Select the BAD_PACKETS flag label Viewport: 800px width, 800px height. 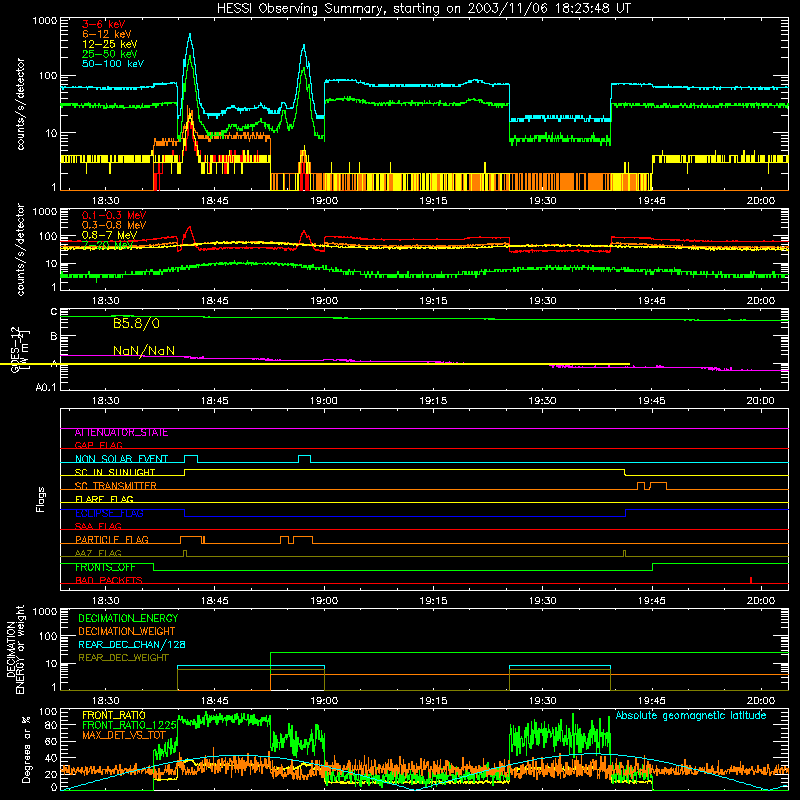coord(109,580)
